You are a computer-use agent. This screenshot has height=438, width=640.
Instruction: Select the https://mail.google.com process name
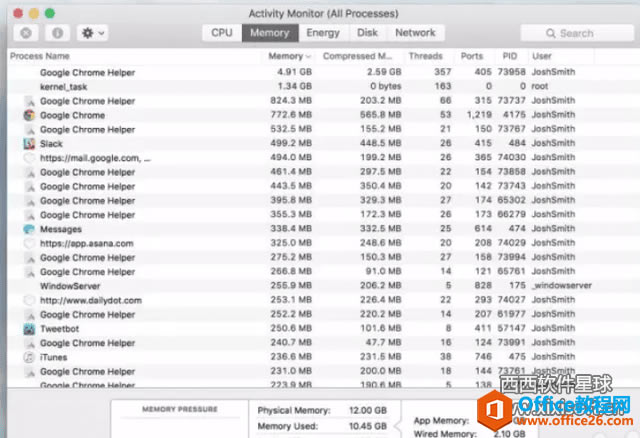pyautogui.click(x=95, y=158)
